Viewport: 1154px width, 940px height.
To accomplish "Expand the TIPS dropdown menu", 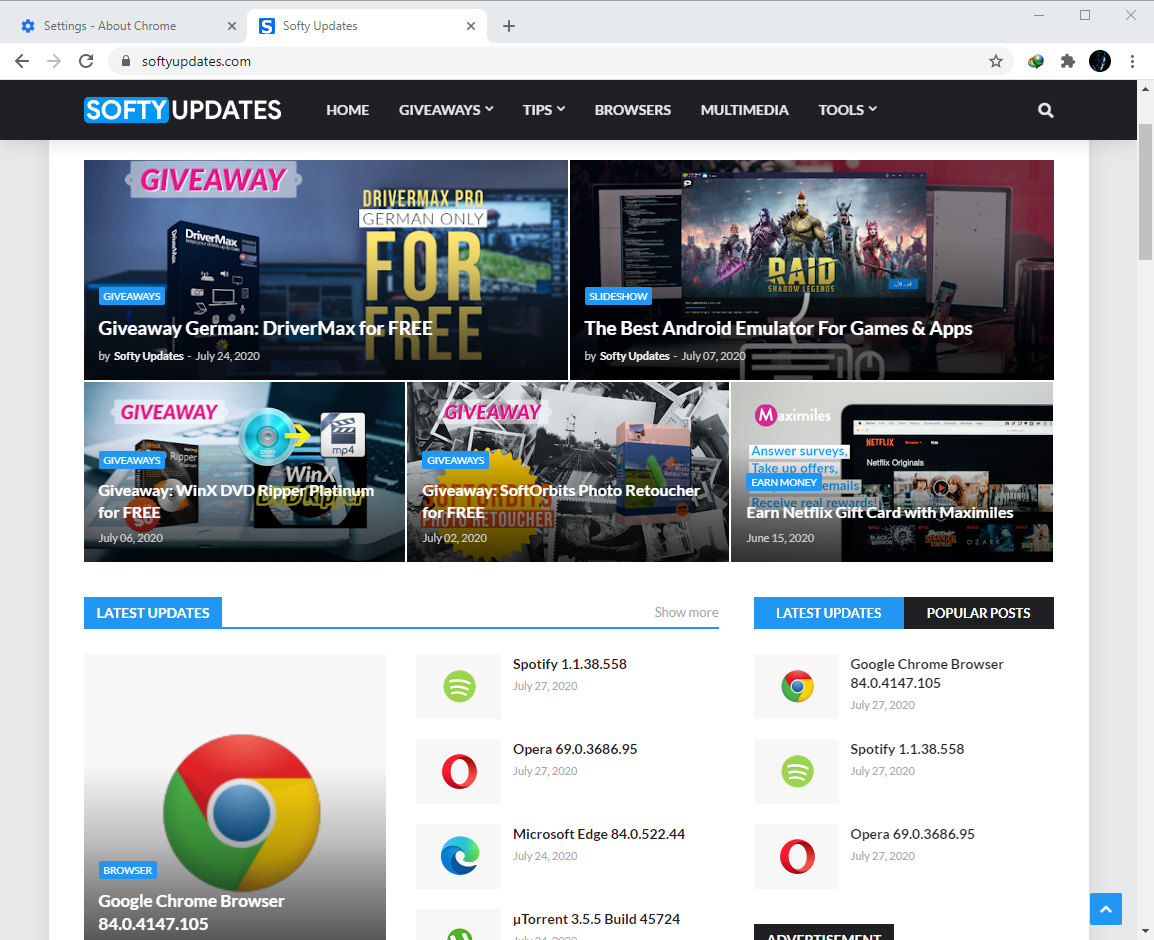I will coord(544,110).
